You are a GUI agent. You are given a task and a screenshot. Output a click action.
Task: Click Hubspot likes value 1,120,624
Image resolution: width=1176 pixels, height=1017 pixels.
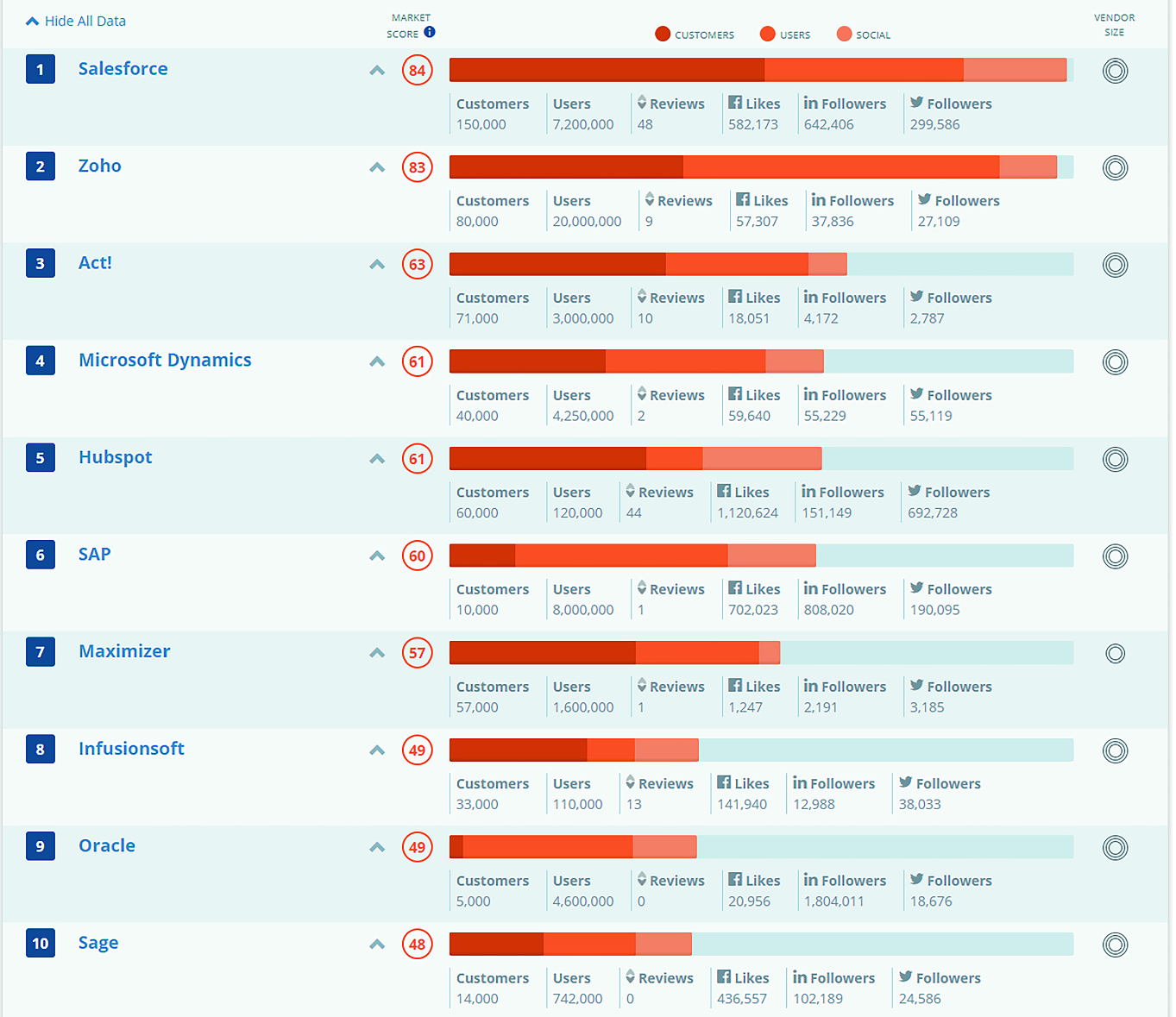pos(748,513)
